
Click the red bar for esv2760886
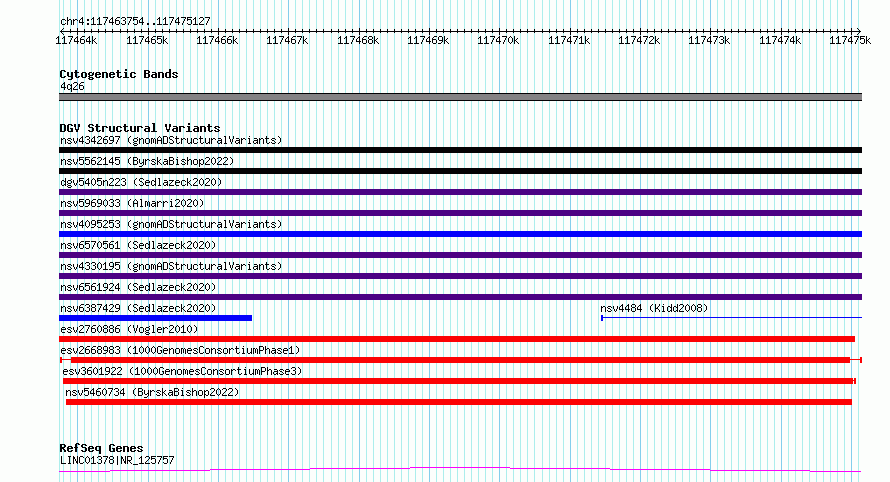tap(457, 339)
